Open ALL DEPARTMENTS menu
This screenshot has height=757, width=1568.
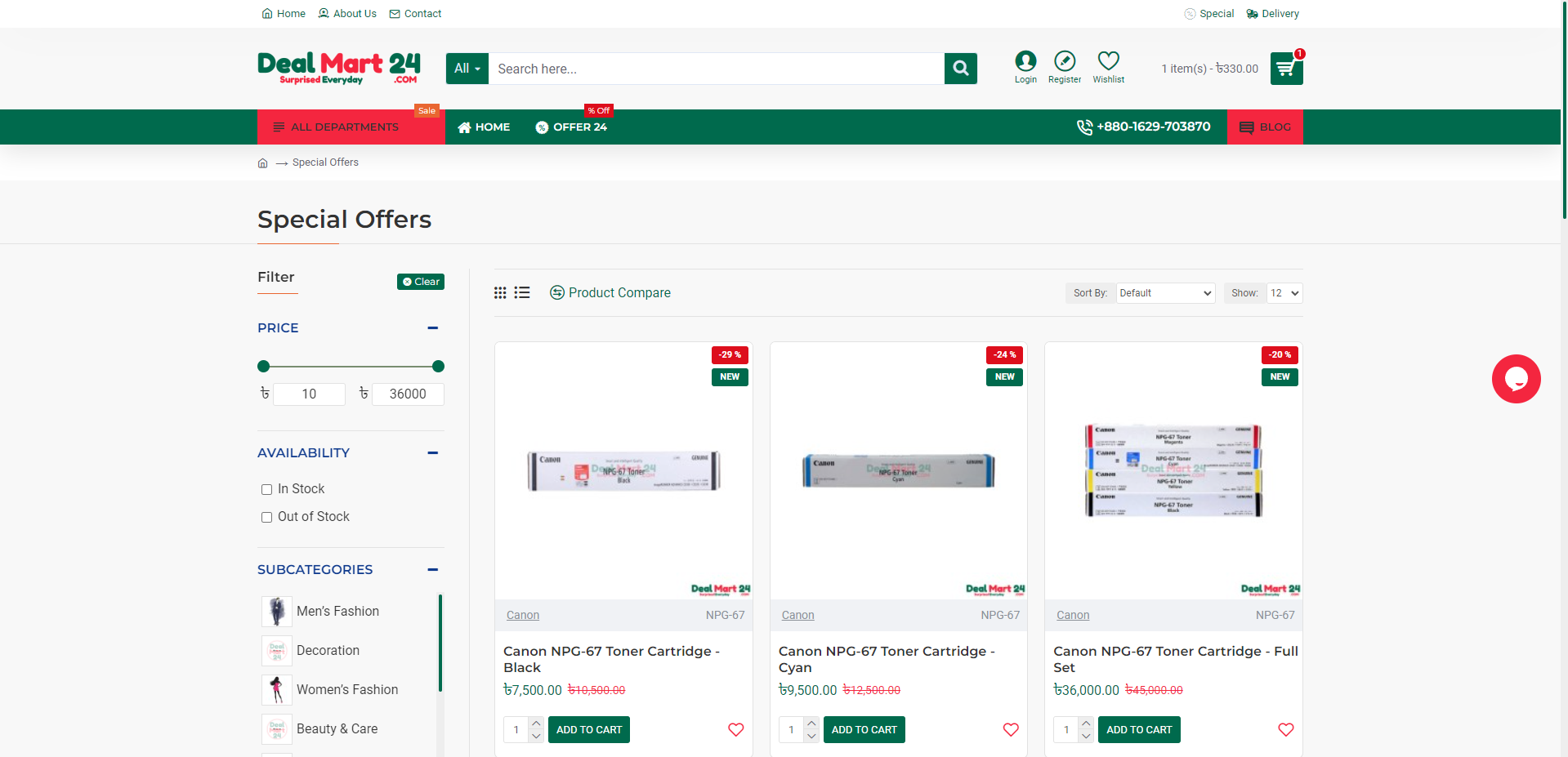coord(351,127)
